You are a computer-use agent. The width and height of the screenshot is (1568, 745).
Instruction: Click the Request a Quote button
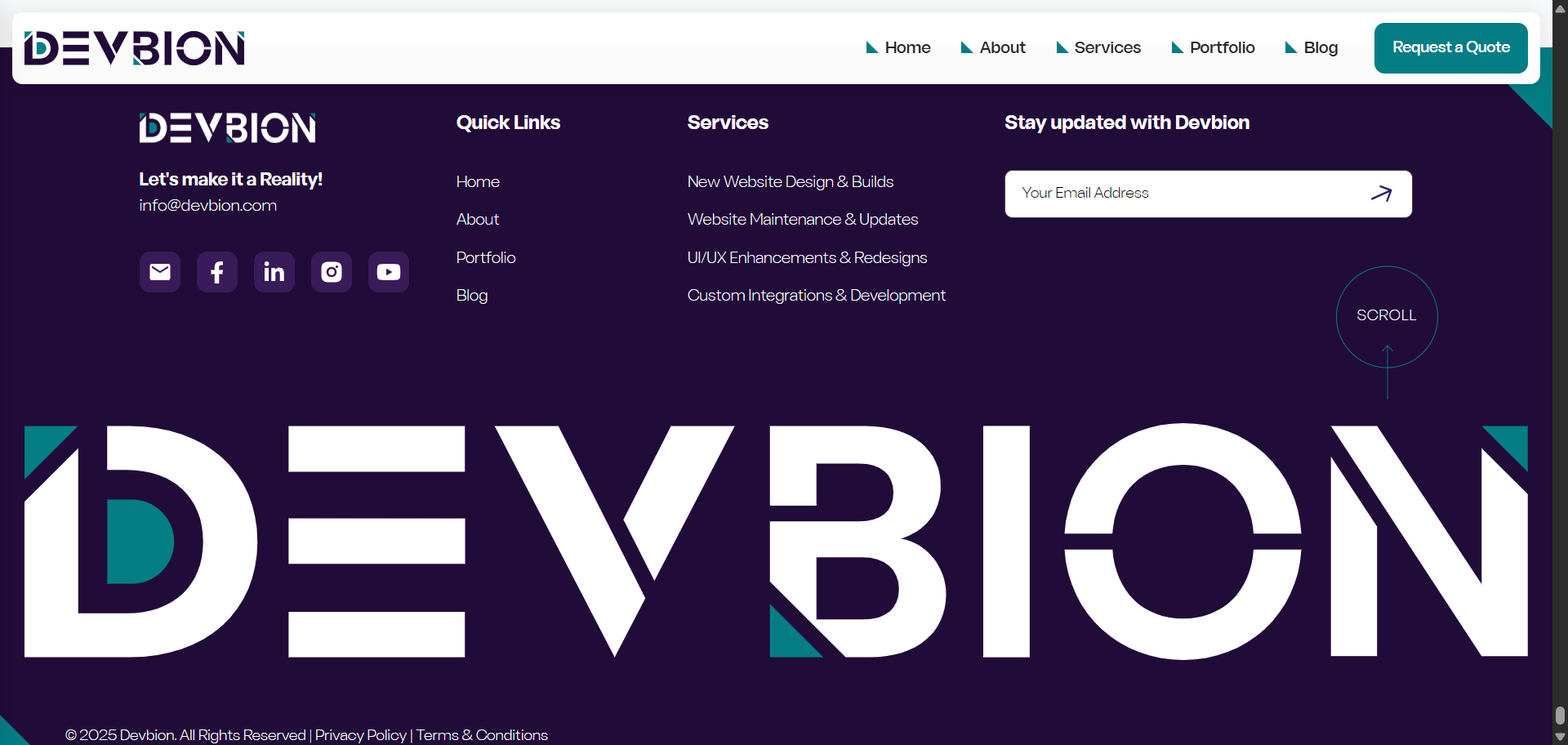[1450, 47]
